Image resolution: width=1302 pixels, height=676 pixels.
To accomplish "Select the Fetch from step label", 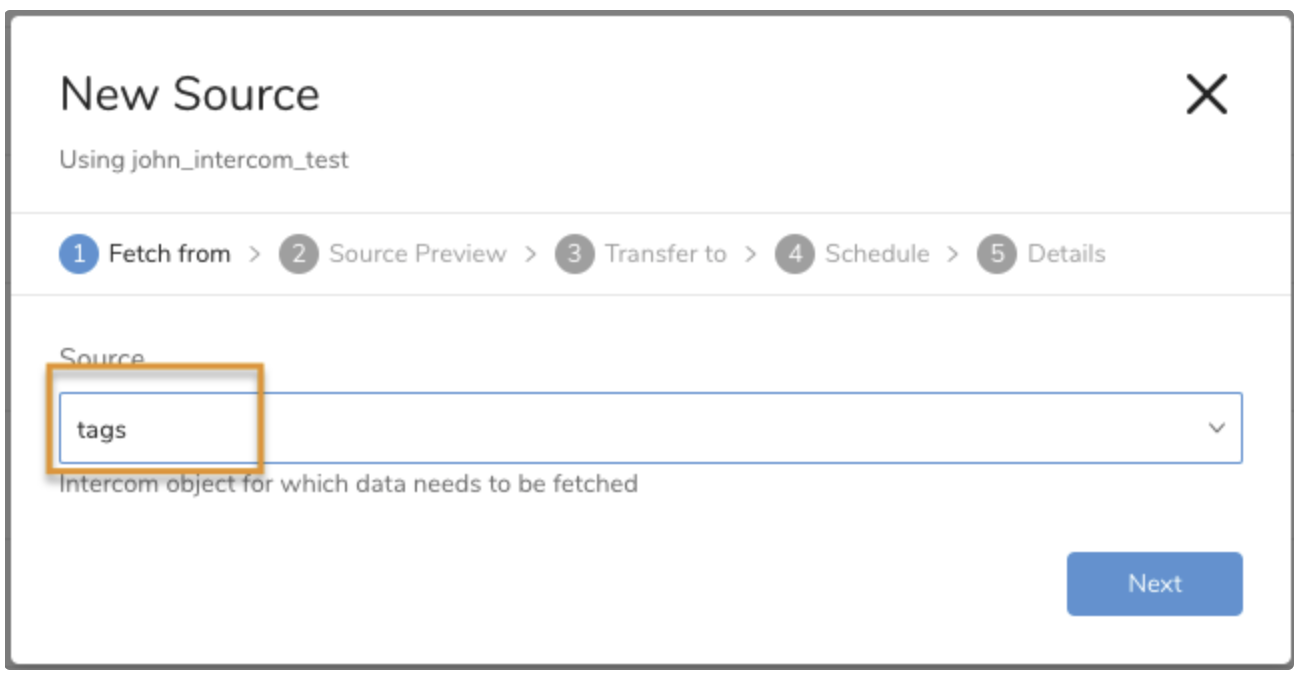I will 169,254.
